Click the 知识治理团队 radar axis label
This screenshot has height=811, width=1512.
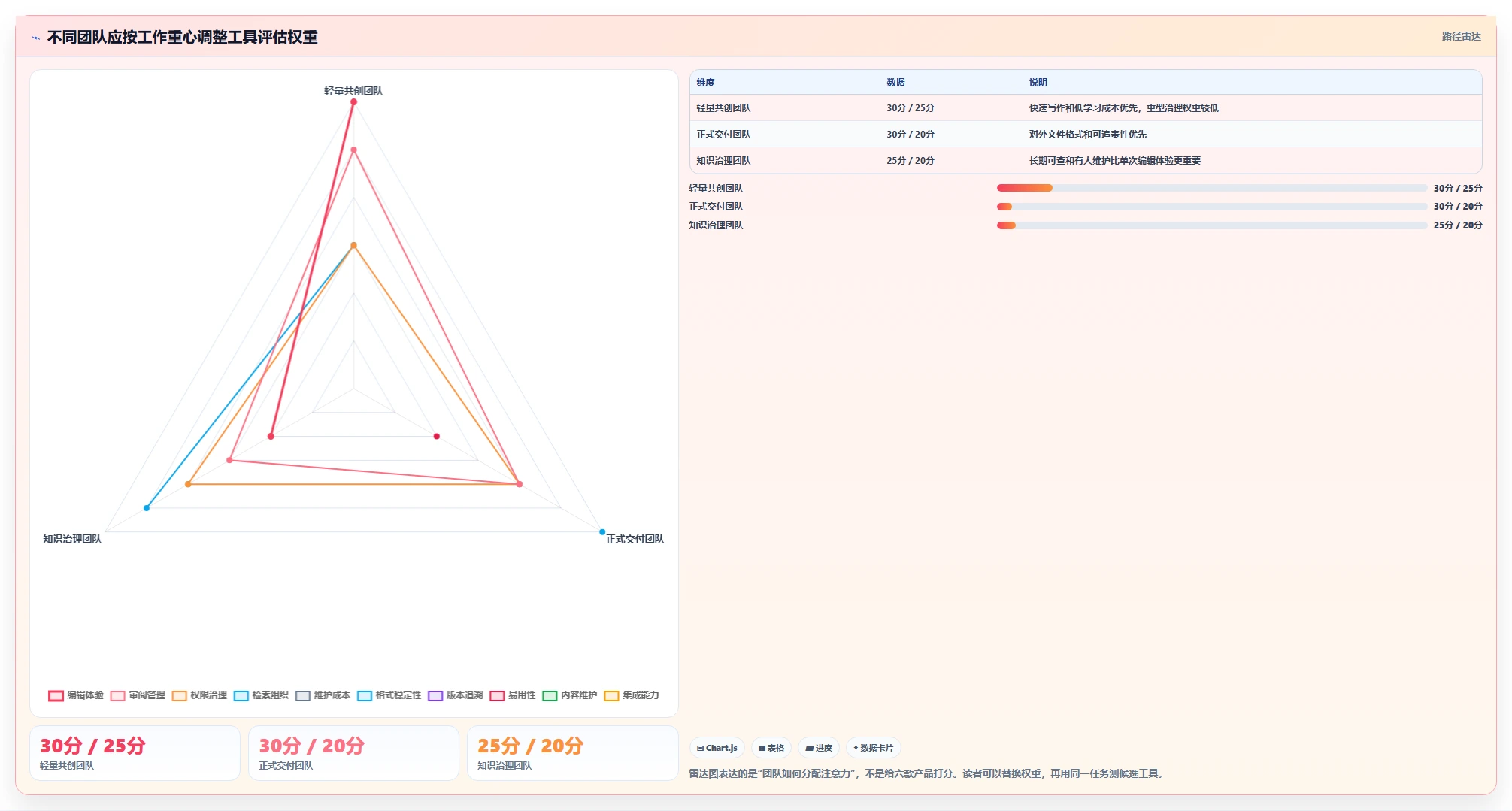pyautogui.click(x=72, y=539)
